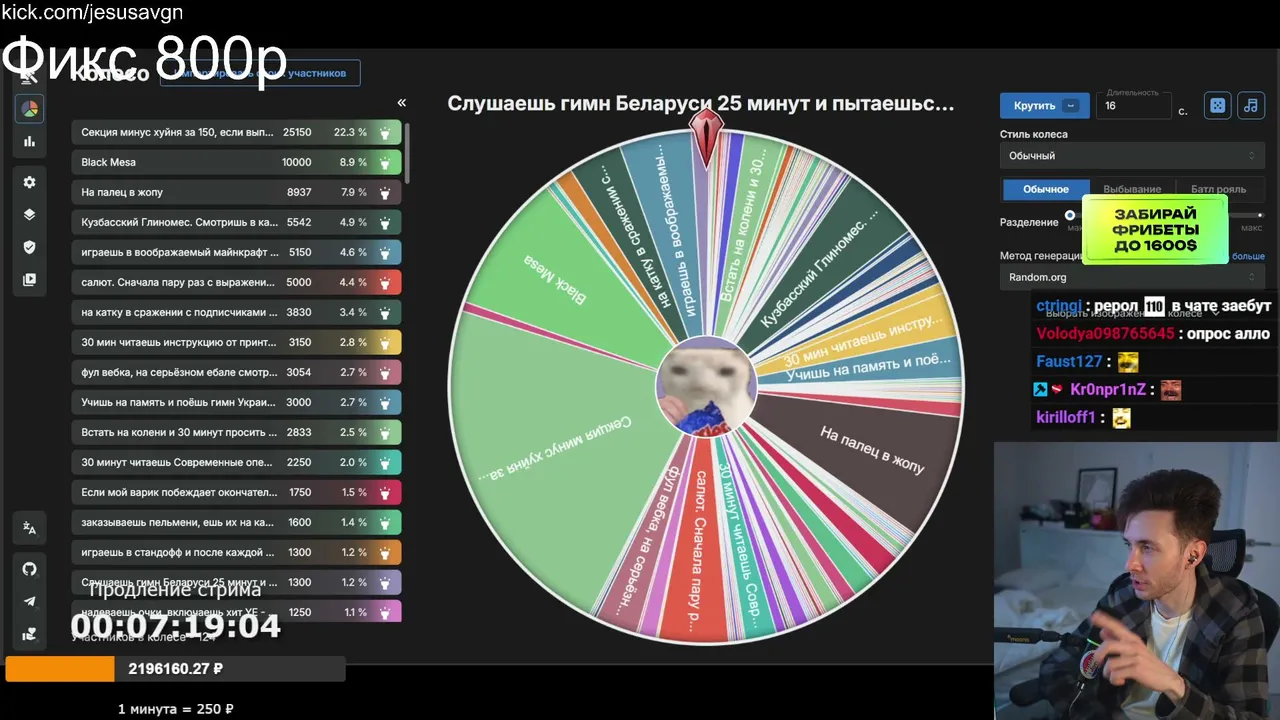Click the 2.0 % share value
This screenshot has height=720, width=1280.
[x=353, y=462]
